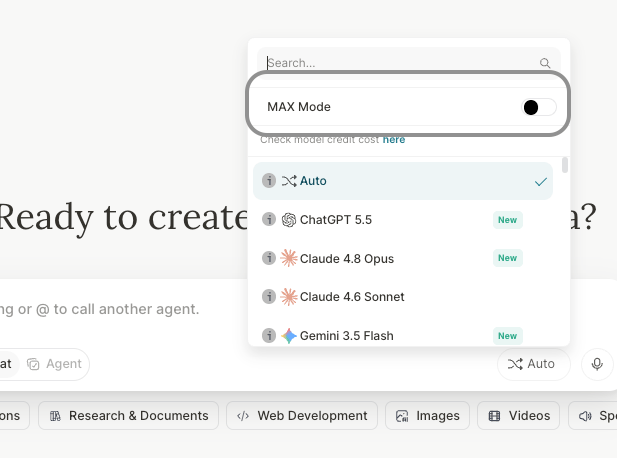Open info icon for Claude 4.8 Opus
Screen dimensions: 617x458
(x=269, y=258)
